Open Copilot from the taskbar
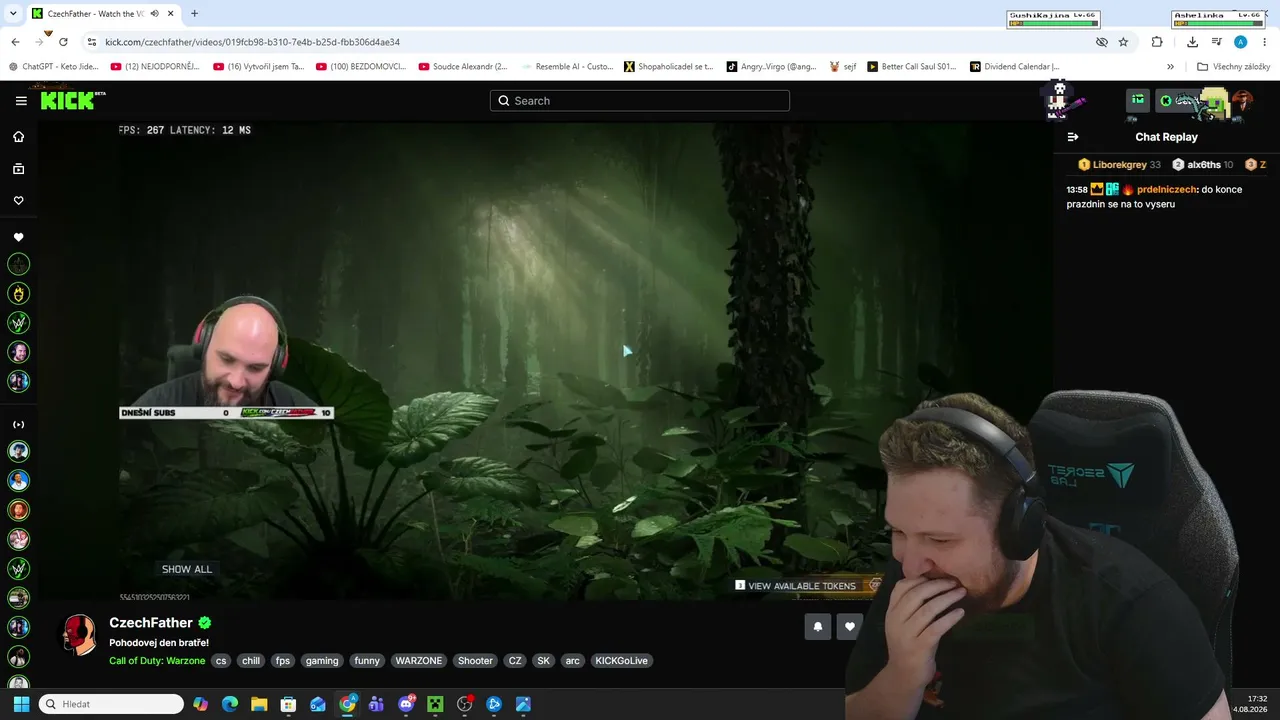 [201, 704]
